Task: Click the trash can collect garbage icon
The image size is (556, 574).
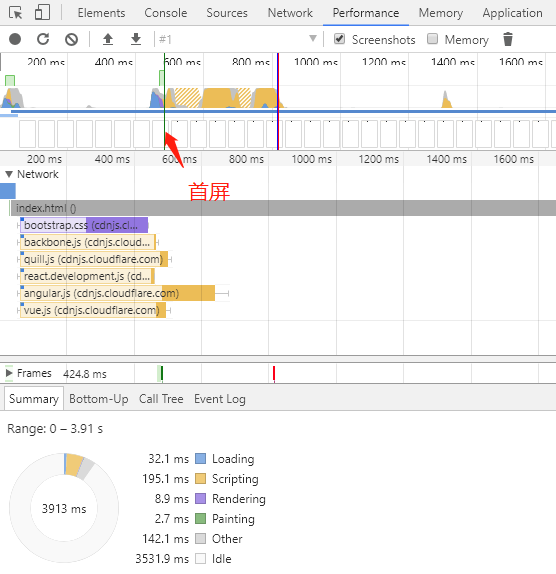Action: click(x=508, y=39)
